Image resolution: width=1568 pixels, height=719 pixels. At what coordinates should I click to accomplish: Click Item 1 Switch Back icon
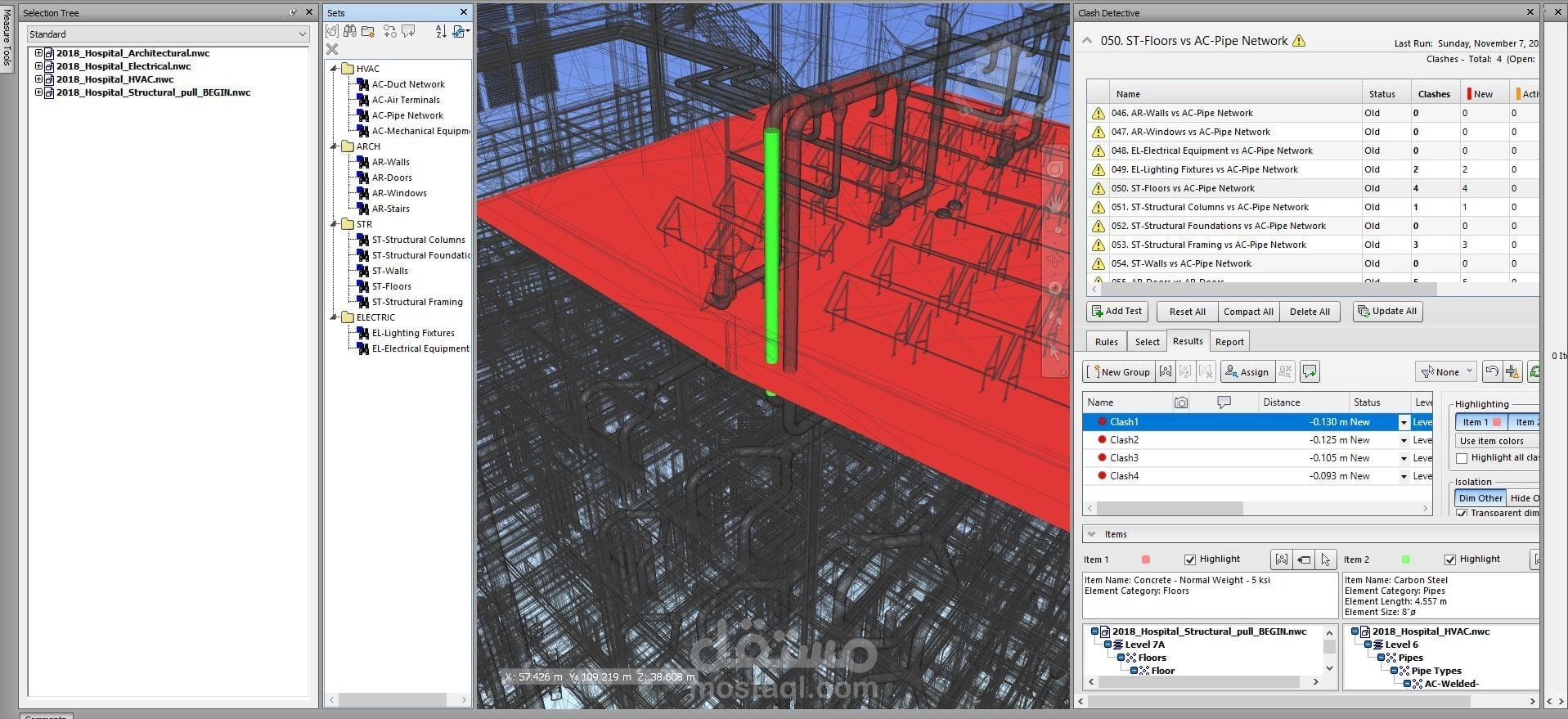[x=1304, y=559]
